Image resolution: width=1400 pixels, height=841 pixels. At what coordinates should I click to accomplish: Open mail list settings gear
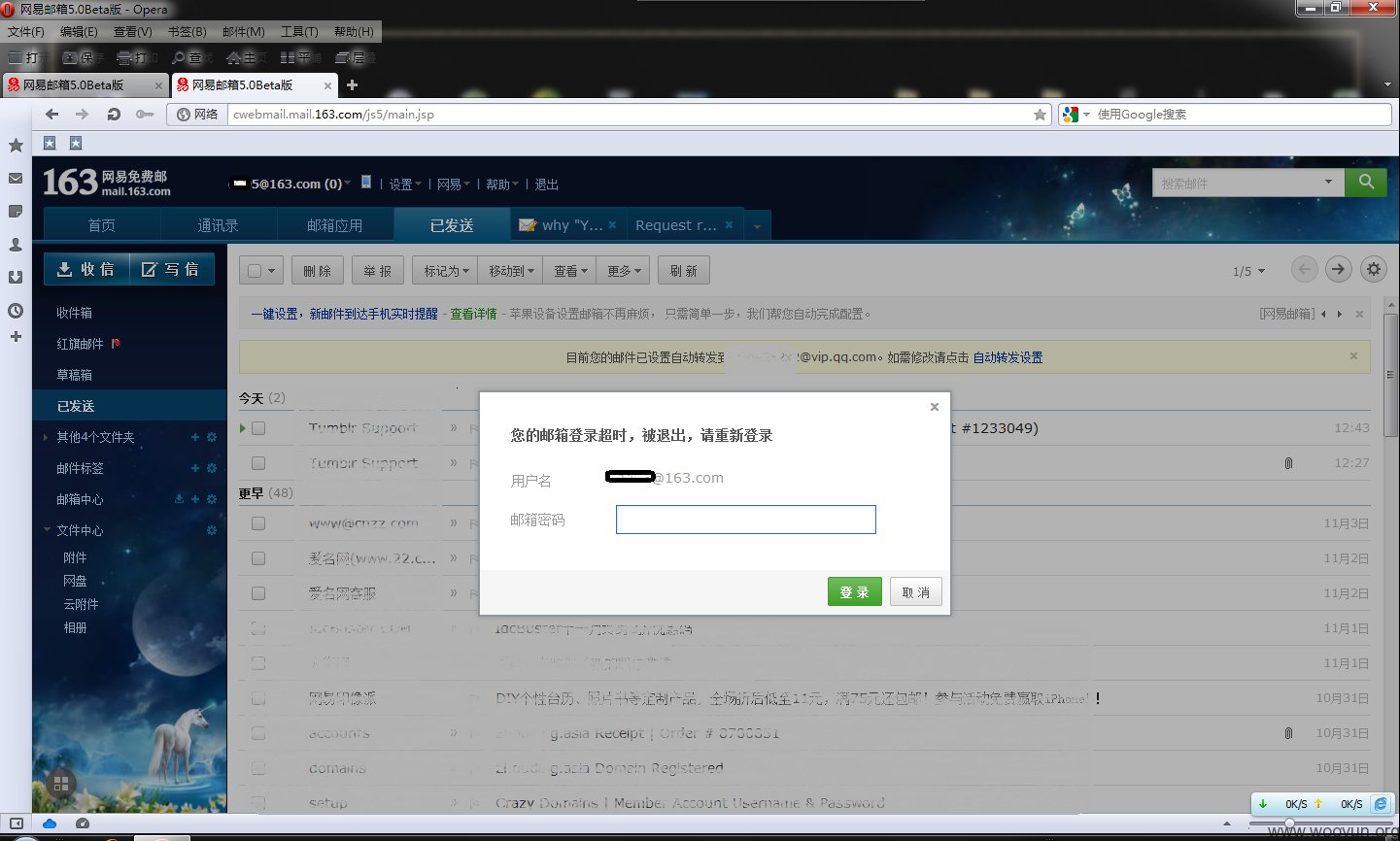1373,269
